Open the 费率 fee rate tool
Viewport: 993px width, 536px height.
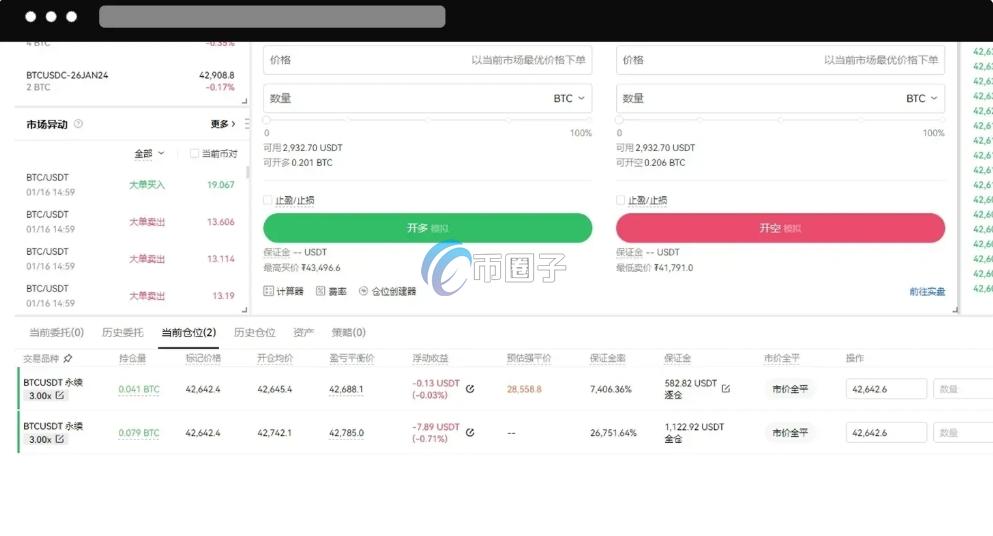coord(331,291)
